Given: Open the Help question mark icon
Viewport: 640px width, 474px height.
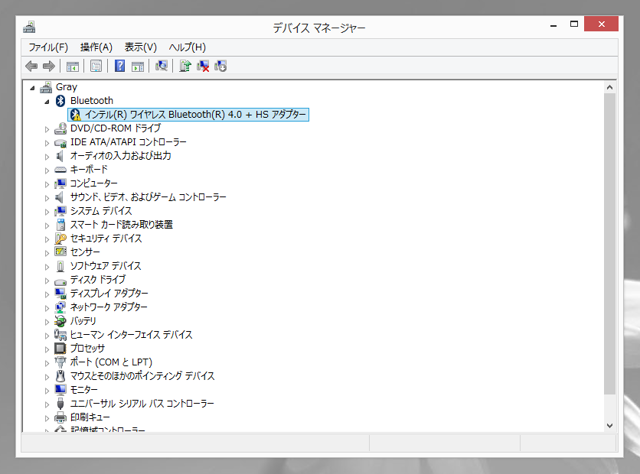Looking at the screenshot, I should [120, 66].
